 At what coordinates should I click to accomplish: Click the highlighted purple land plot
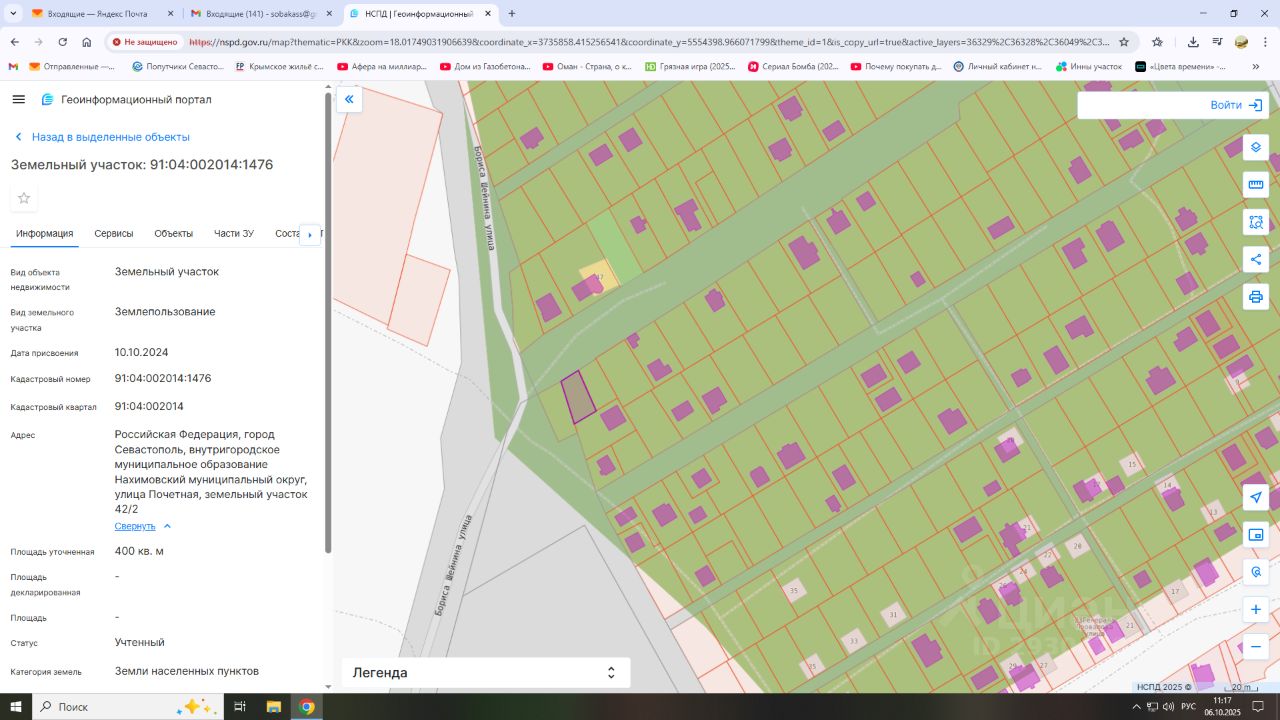tap(577, 398)
